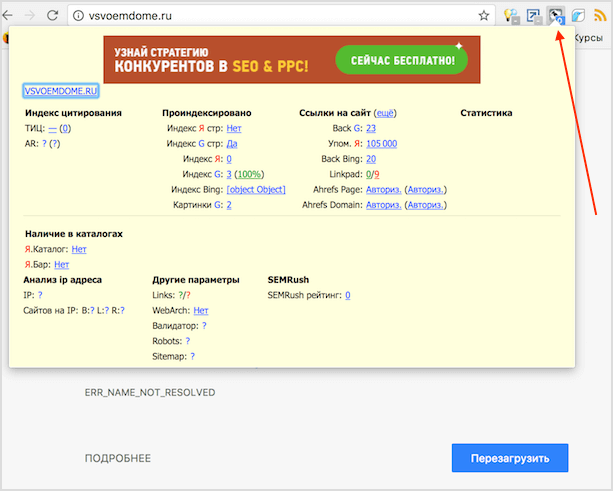Click the SEO & PPC competitors banner
The width and height of the screenshot is (613, 491).
pos(292,59)
